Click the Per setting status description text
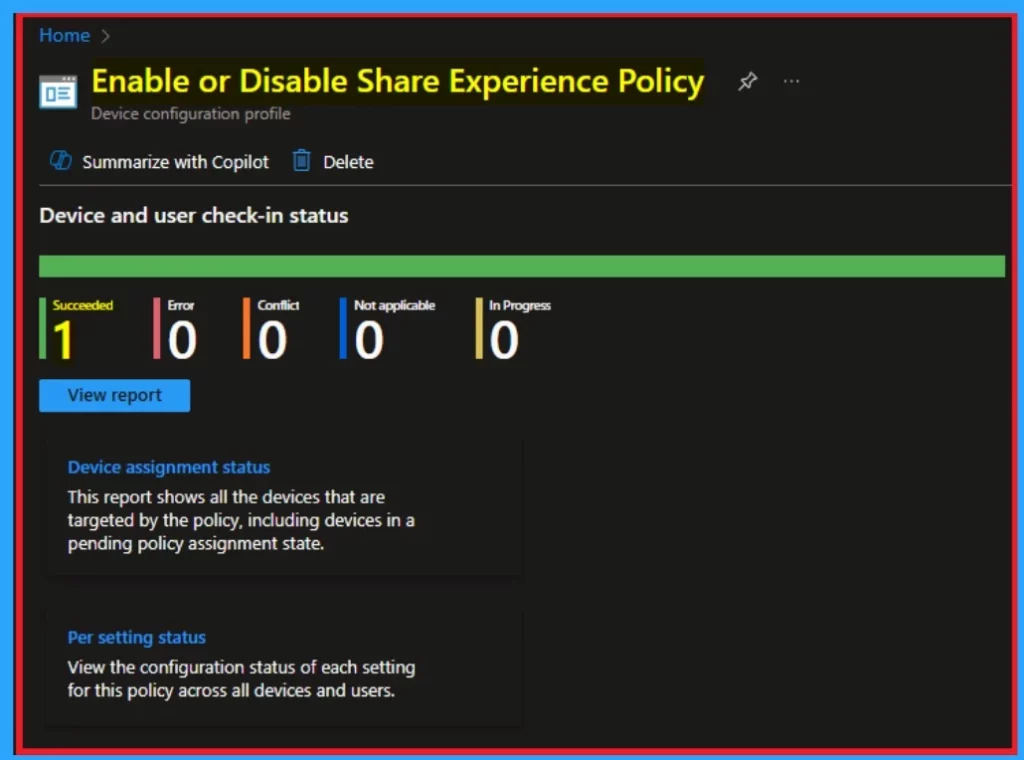The height and width of the screenshot is (760, 1024). pyautogui.click(x=241, y=679)
